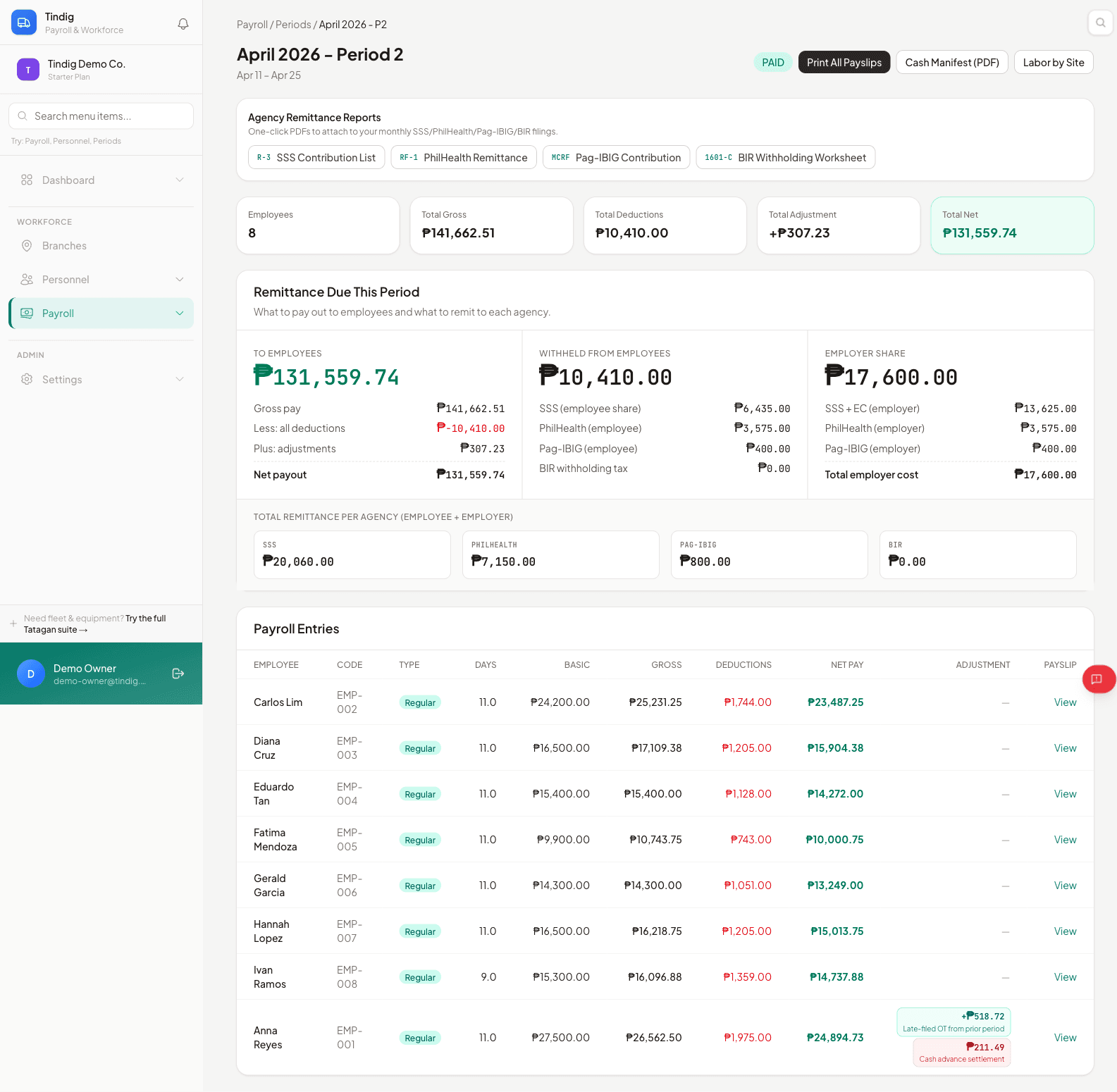Click the PhilHealth ₱7,150.00 agency total
This screenshot has height=1092, width=1117.
click(x=561, y=554)
